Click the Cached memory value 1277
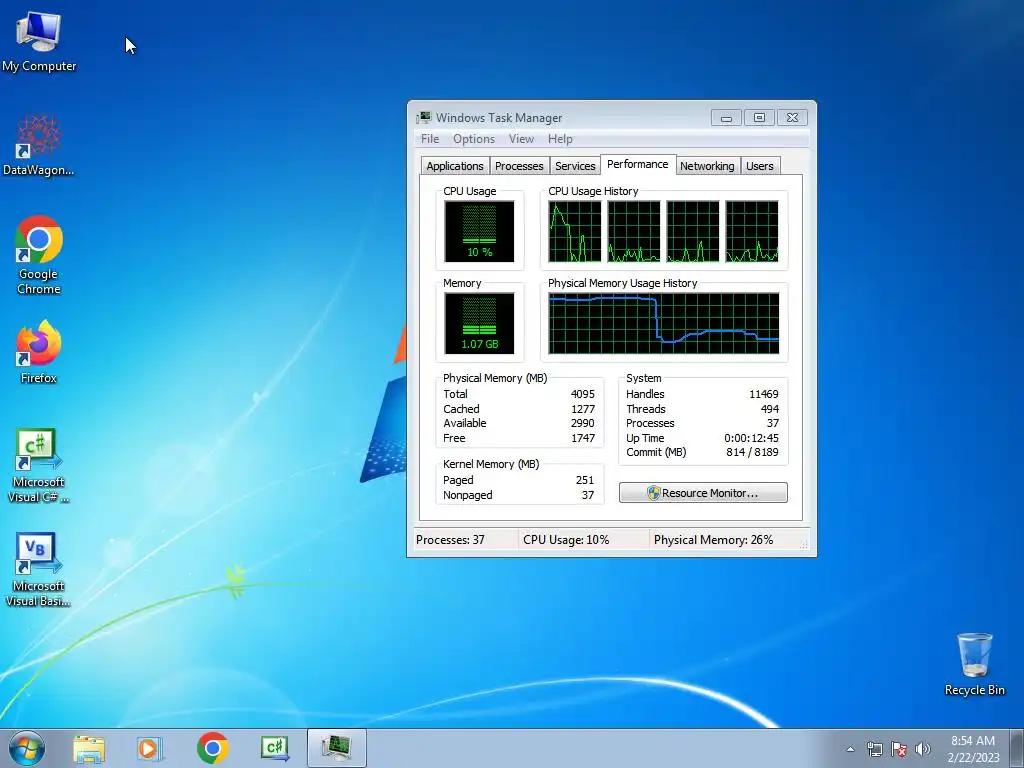The image size is (1024, 768). (x=583, y=409)
